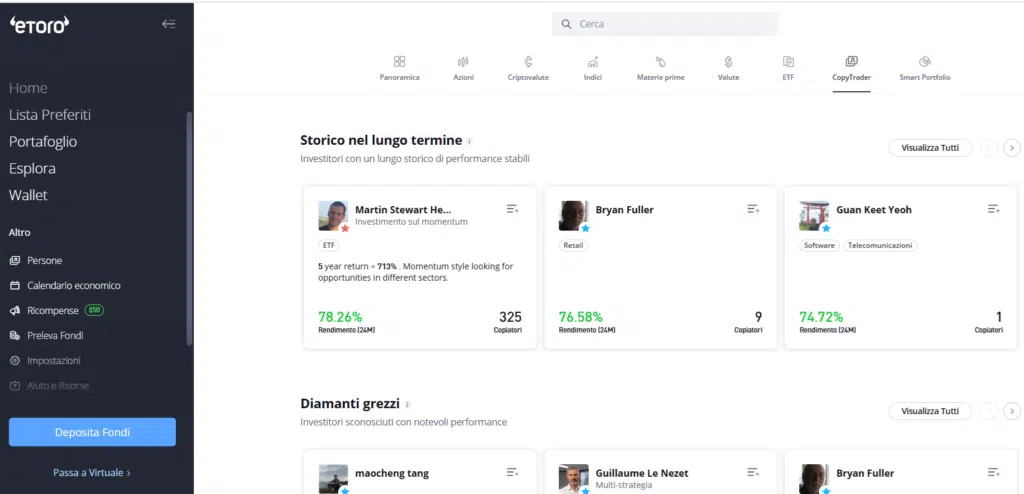Click Guan Keet Yeoh profile photo
1024x494 pixels.
click(814, 216)
